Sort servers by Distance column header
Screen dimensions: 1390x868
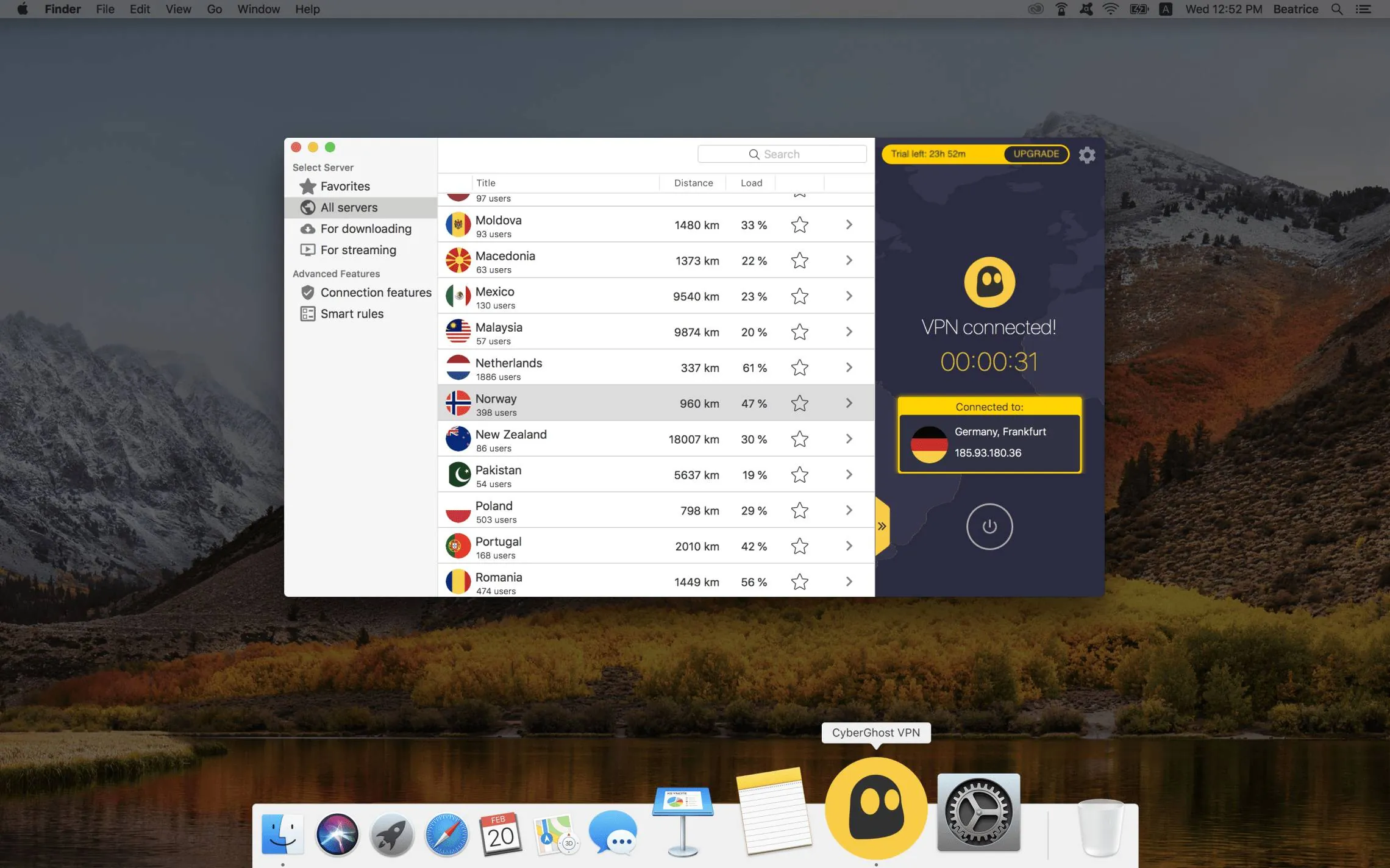[x=693, y=183]
